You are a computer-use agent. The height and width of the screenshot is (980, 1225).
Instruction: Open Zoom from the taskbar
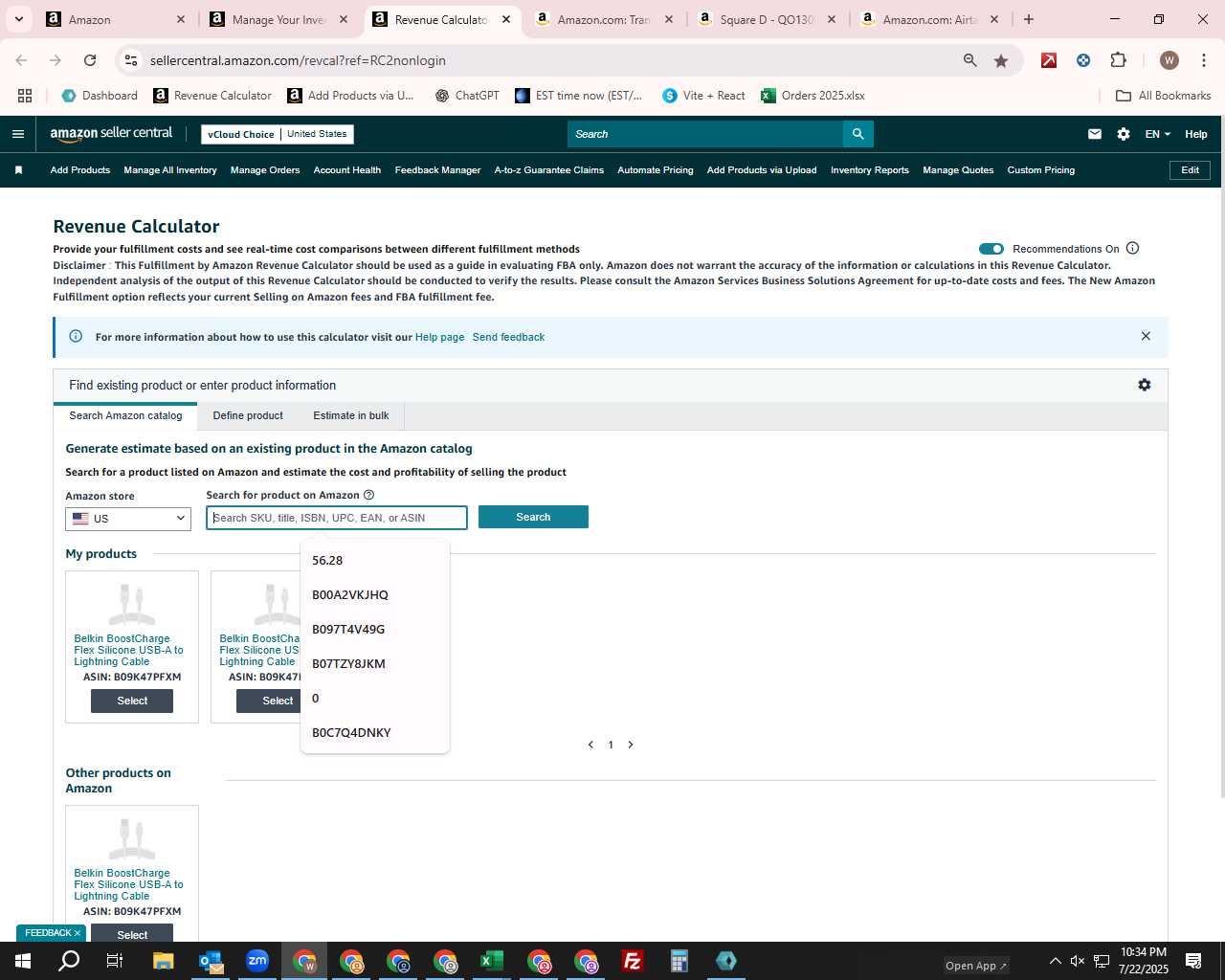(x=256, y=961)
